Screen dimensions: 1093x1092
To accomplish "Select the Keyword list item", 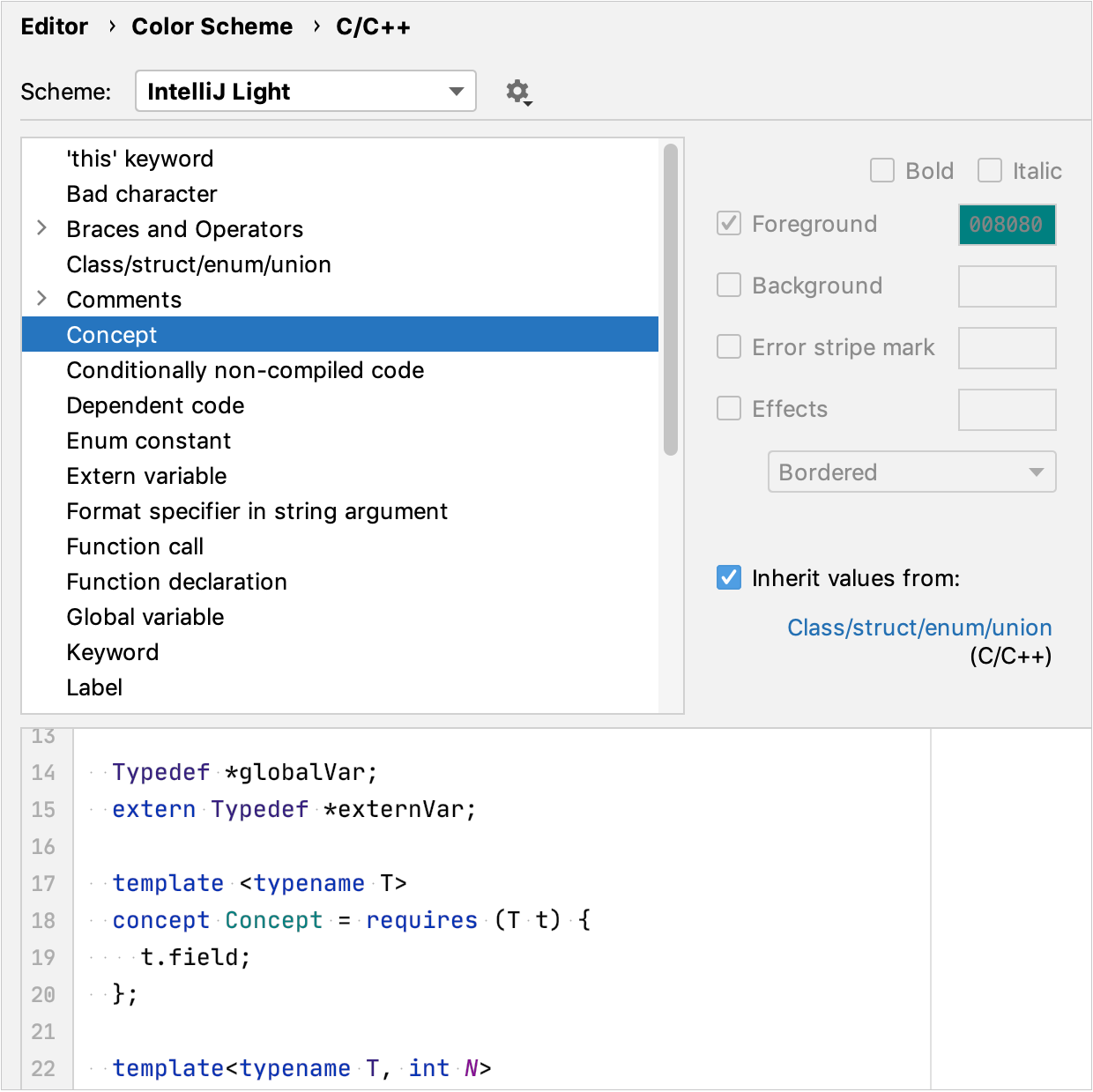I will (112, 651).
